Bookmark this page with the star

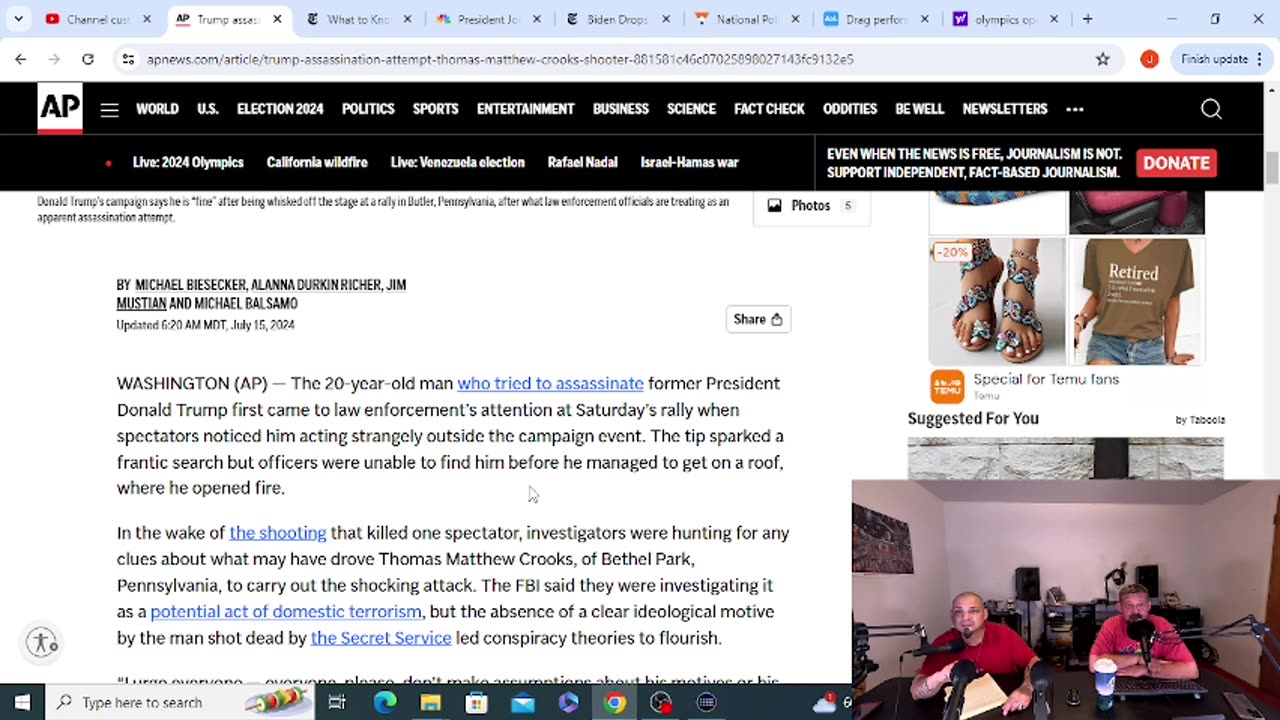pyautogui.click(x=1103, y=59)
